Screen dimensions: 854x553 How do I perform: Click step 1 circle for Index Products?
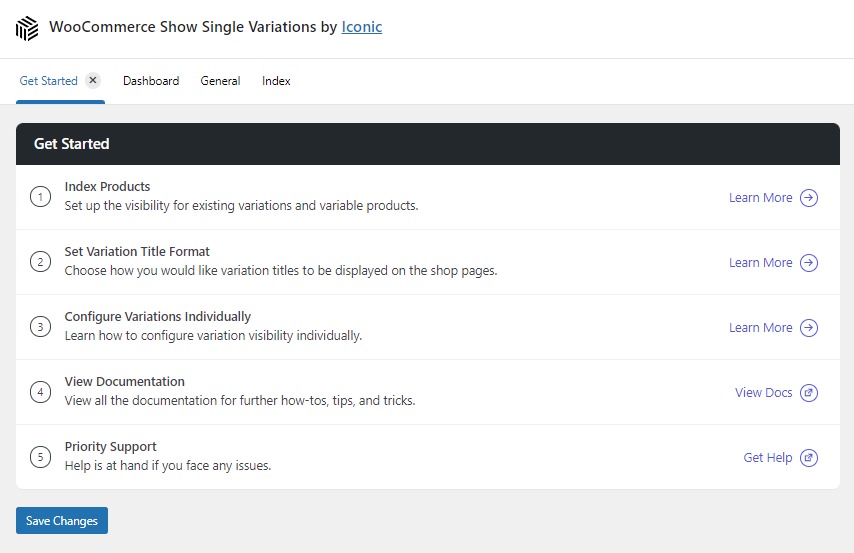coord(40,197)
